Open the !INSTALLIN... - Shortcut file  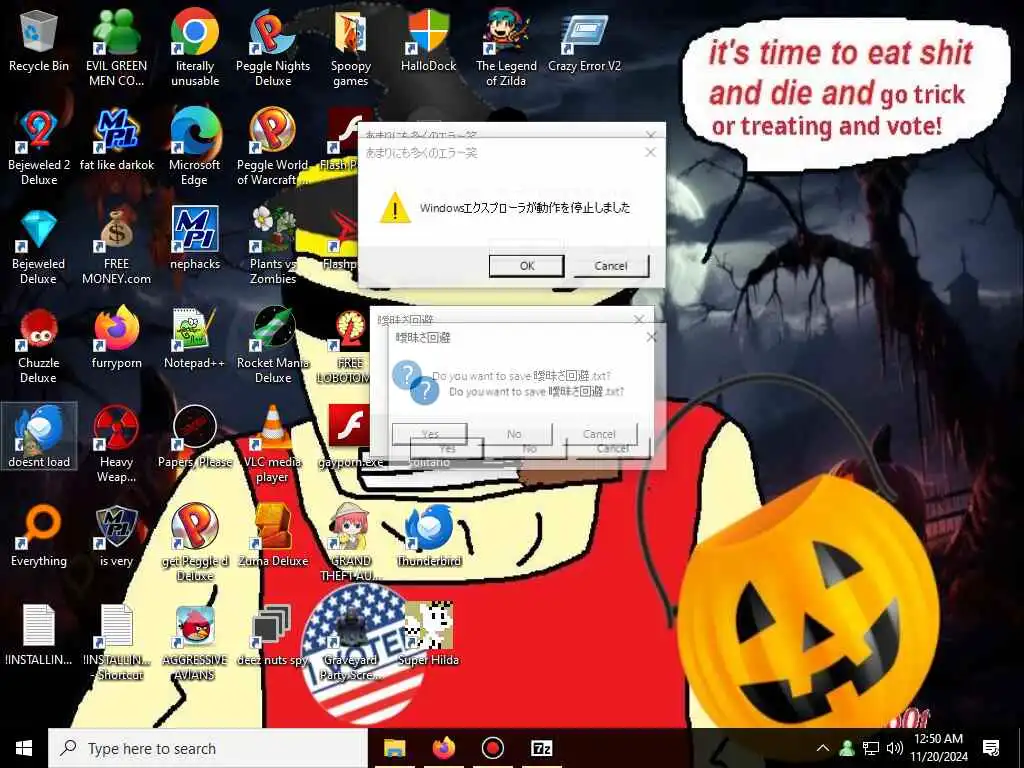tap(116, 643)
